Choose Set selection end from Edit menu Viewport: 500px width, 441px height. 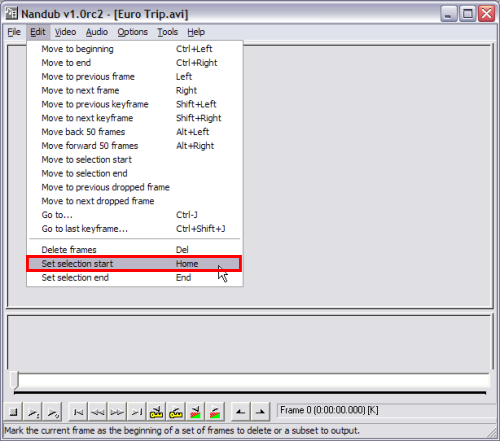coord(134,278)
